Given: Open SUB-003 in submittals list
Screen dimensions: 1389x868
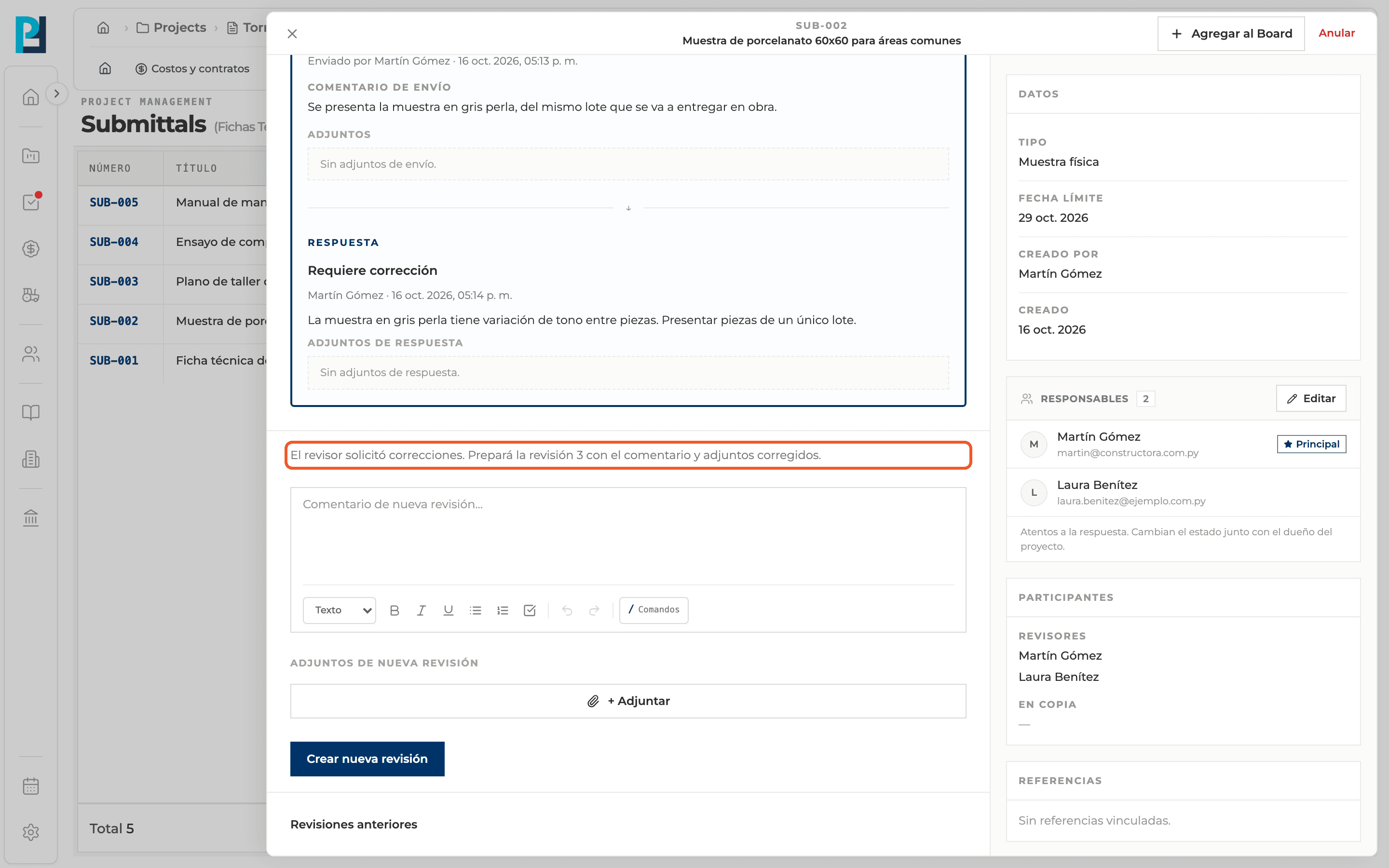Looking at the screenshot, I should [172, 281].
